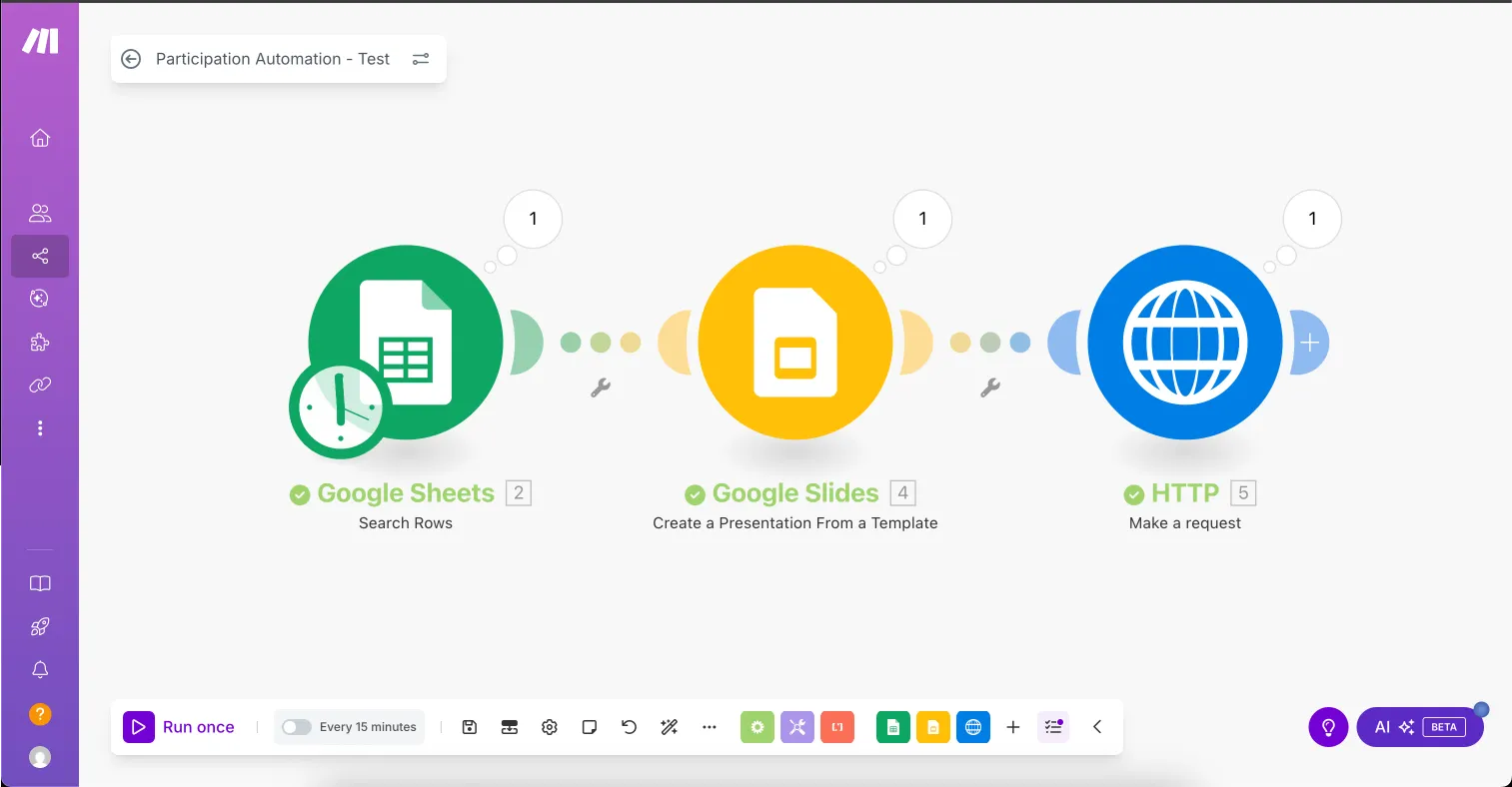Screen dimensions: 1512x787
Task: Open What's new rocket icon
Action: [x=40, y=627]
